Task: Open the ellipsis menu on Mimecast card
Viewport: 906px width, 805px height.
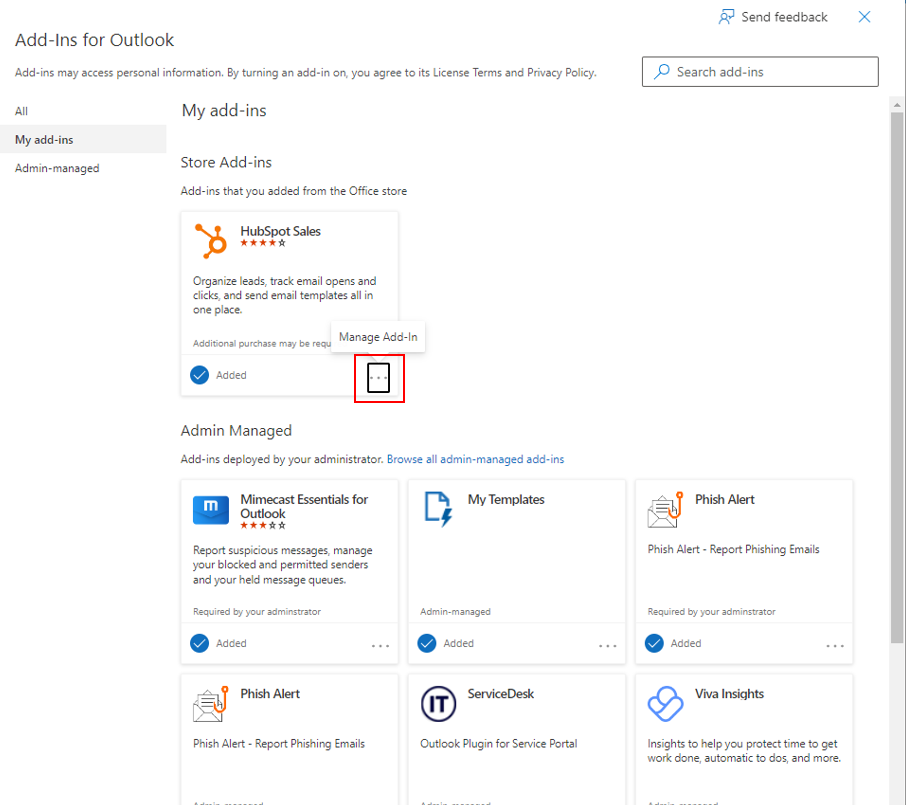Action: point(380,646)
